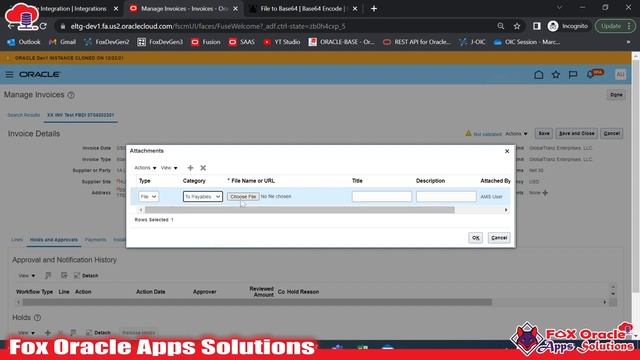Open View menu in Approval History

(x=27, y=276)
